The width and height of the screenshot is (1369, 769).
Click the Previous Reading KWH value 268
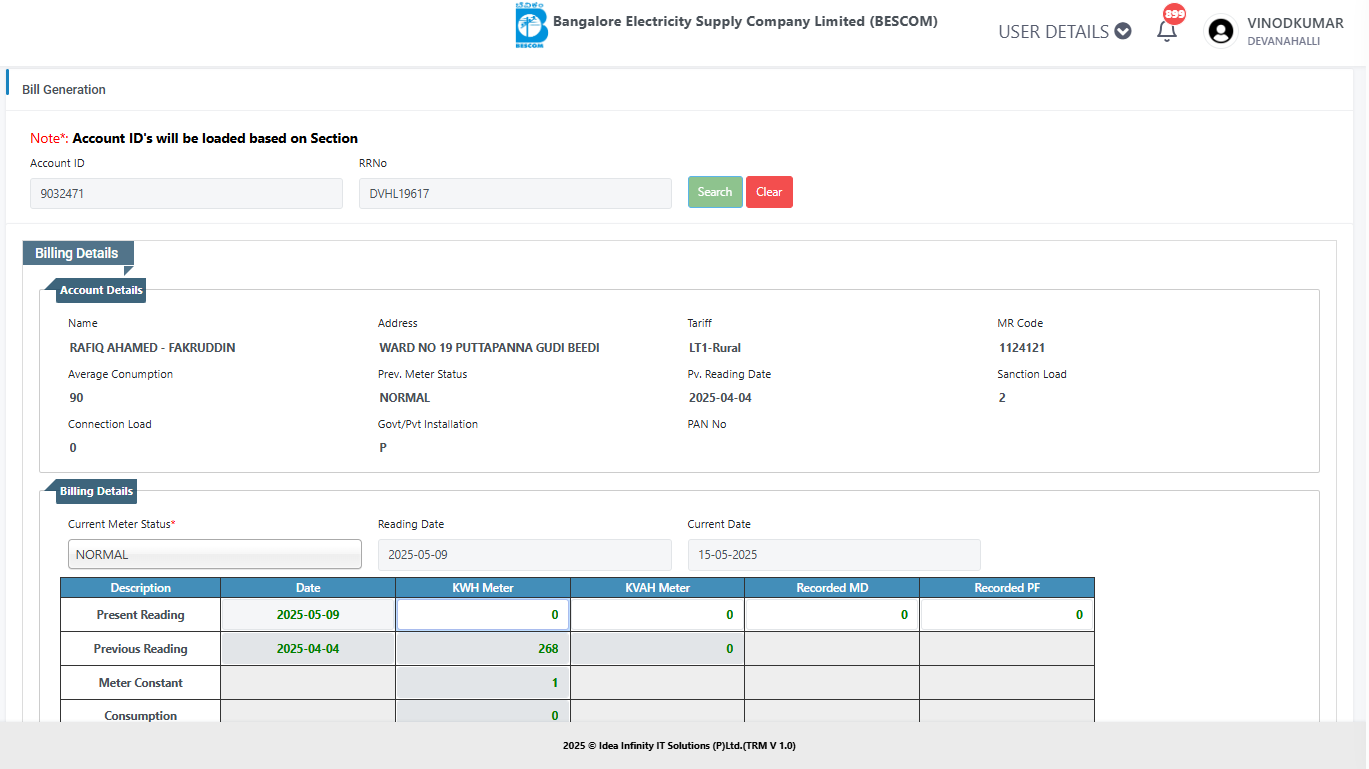547,649
